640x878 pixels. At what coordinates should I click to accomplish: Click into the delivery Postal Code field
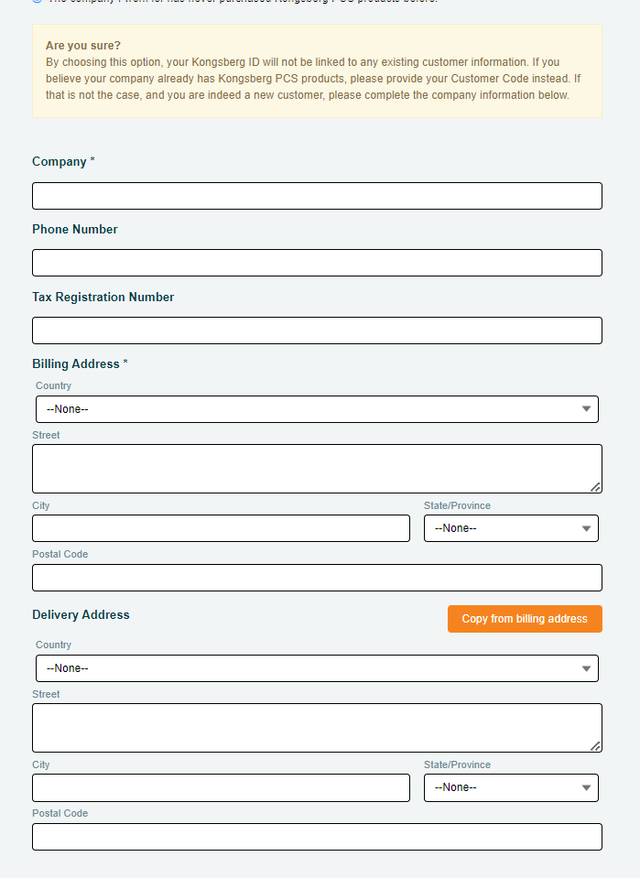[316, 836]
